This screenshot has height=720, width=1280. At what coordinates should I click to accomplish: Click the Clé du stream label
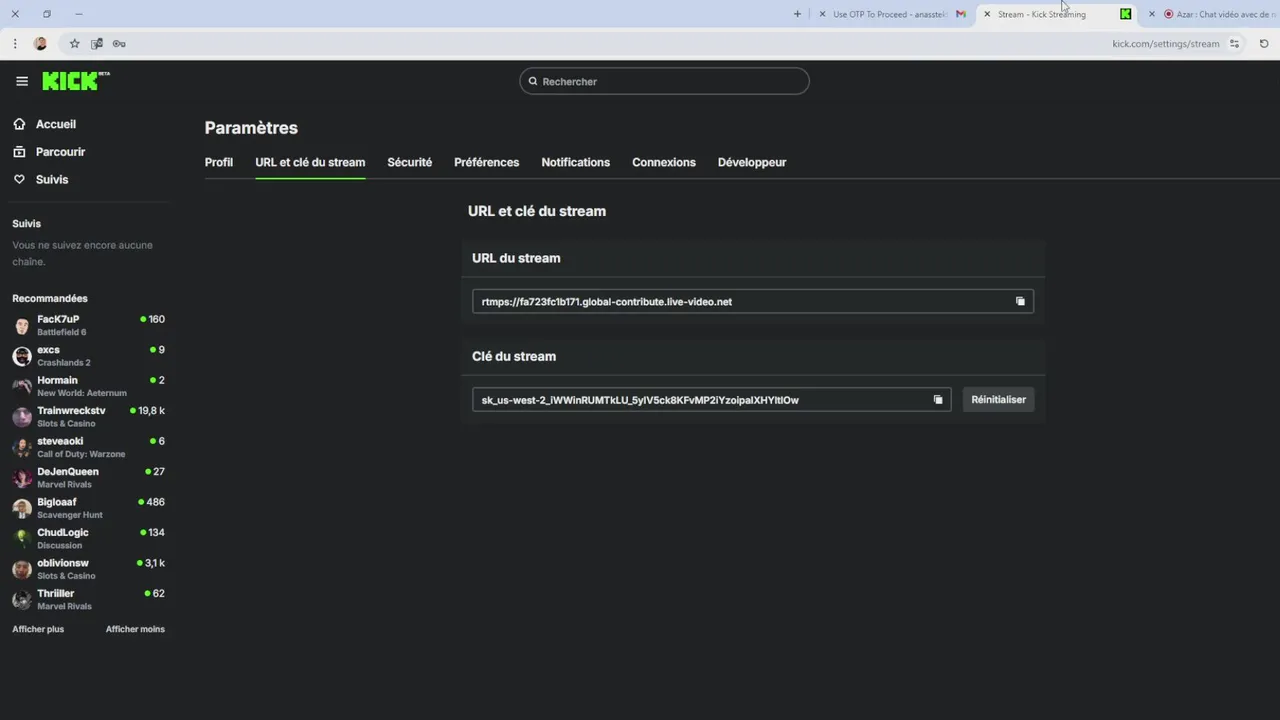[514, 356]
